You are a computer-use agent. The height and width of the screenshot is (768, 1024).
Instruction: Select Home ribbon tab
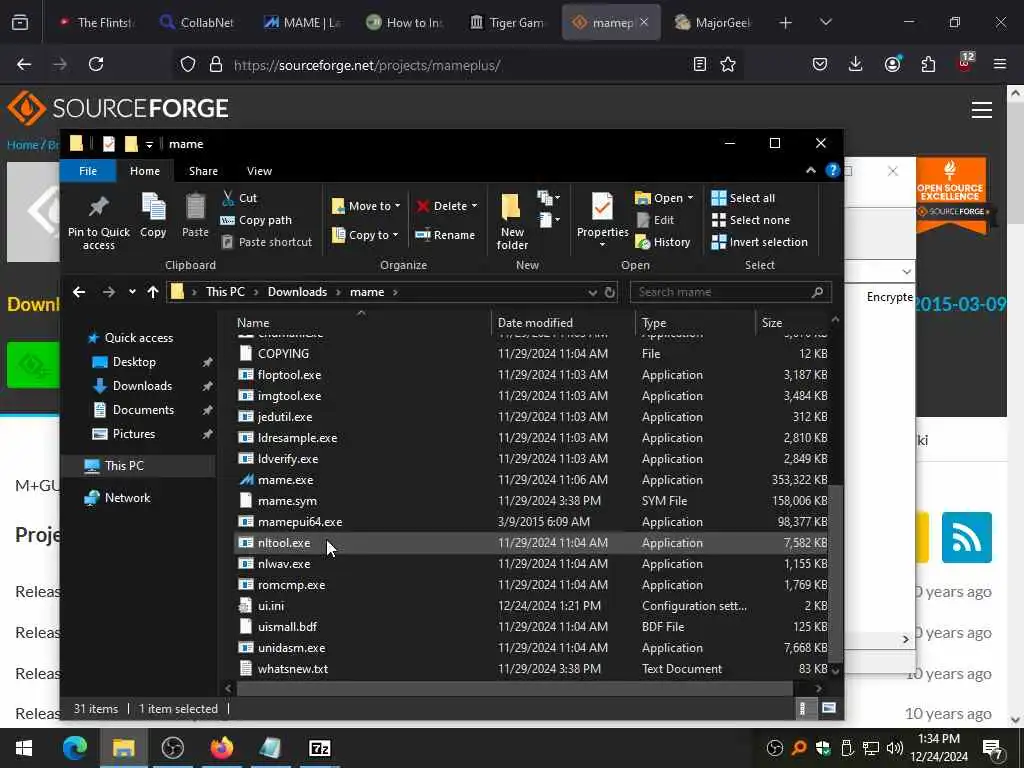coord(145,171)
